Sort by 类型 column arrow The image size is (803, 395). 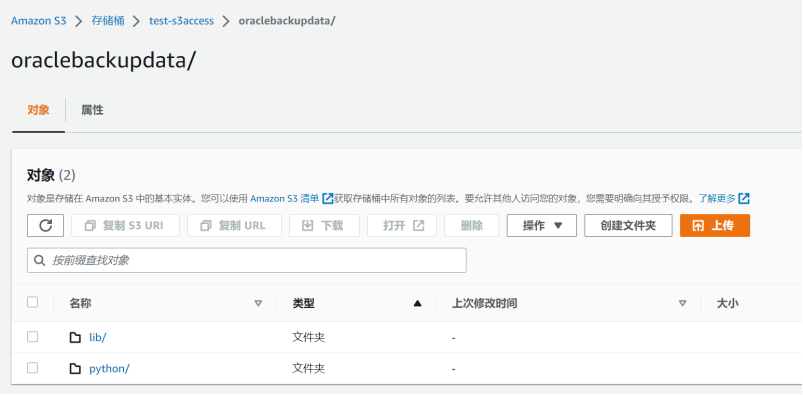point(417,303)
